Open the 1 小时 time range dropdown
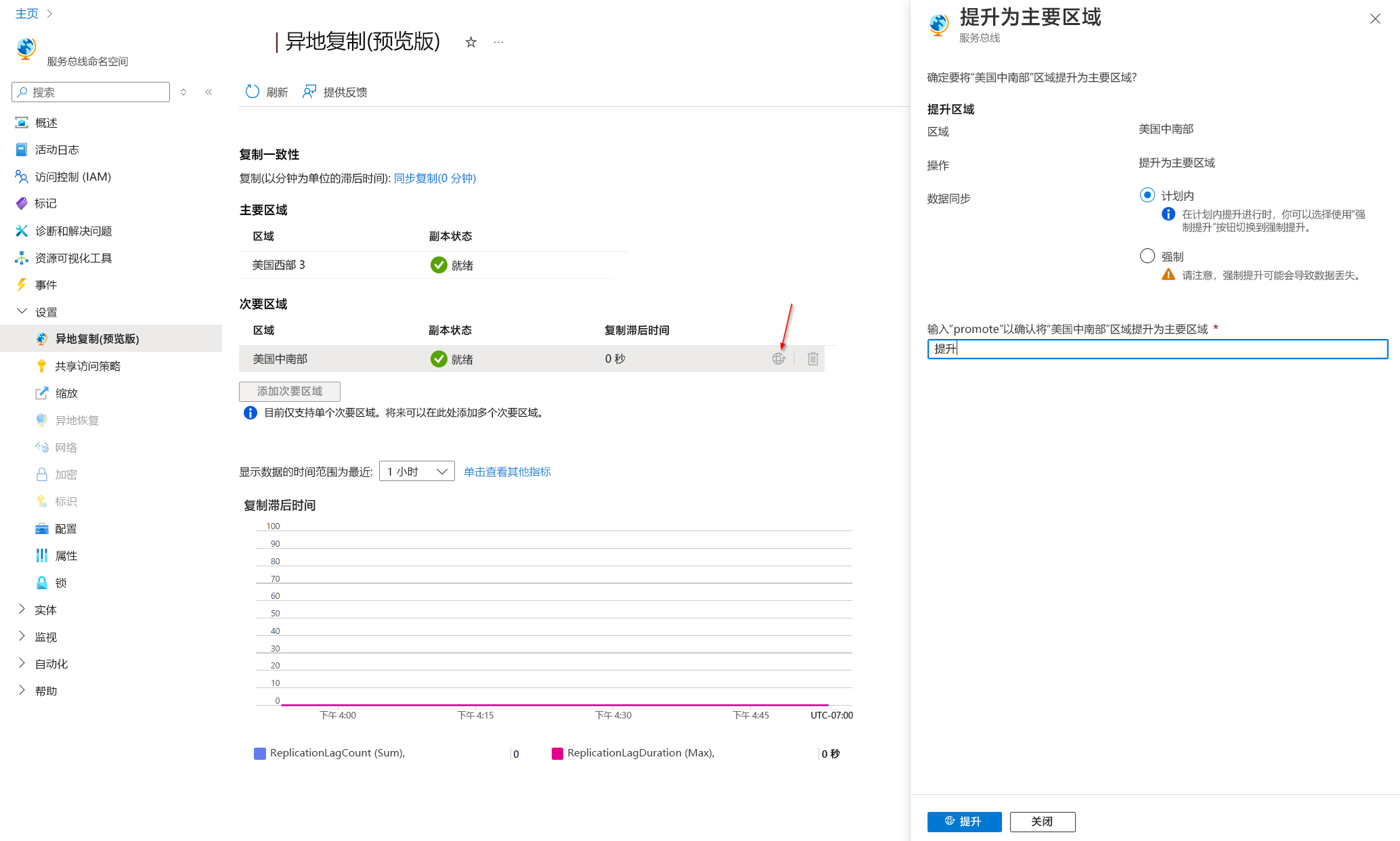Viewport: 1400px width, 841px height. click(x=417, y=472)
